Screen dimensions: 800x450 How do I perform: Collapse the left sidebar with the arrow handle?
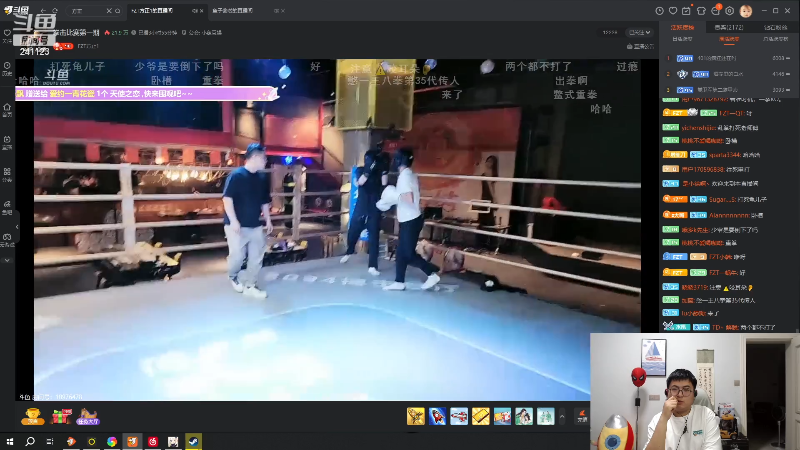pos(17,227)
